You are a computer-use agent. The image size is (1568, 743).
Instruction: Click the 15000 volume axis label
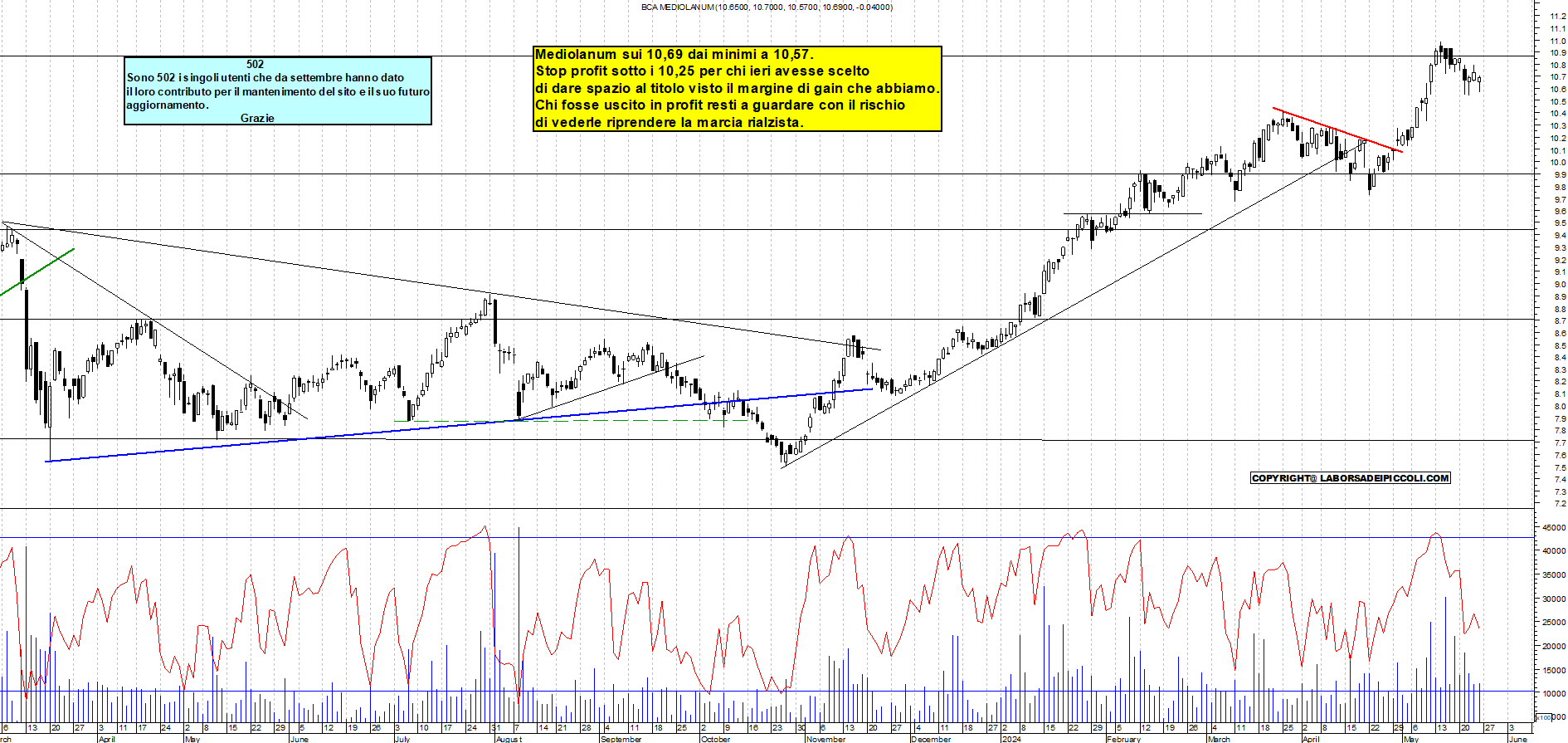pos(1554,670)
